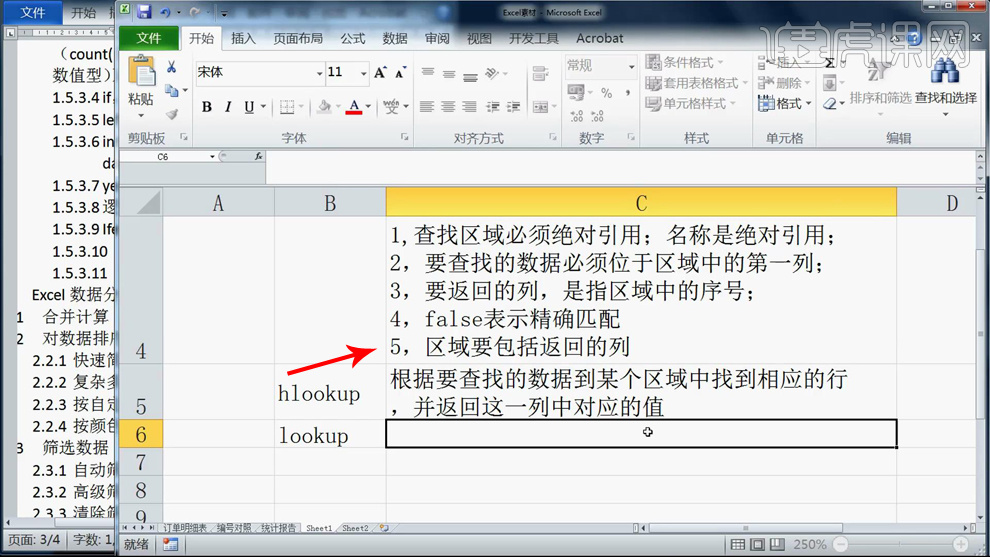The width and height of the screenshot is (990, 557).
Task: Open the Excel 文件 tab
Action: point(149,39)
